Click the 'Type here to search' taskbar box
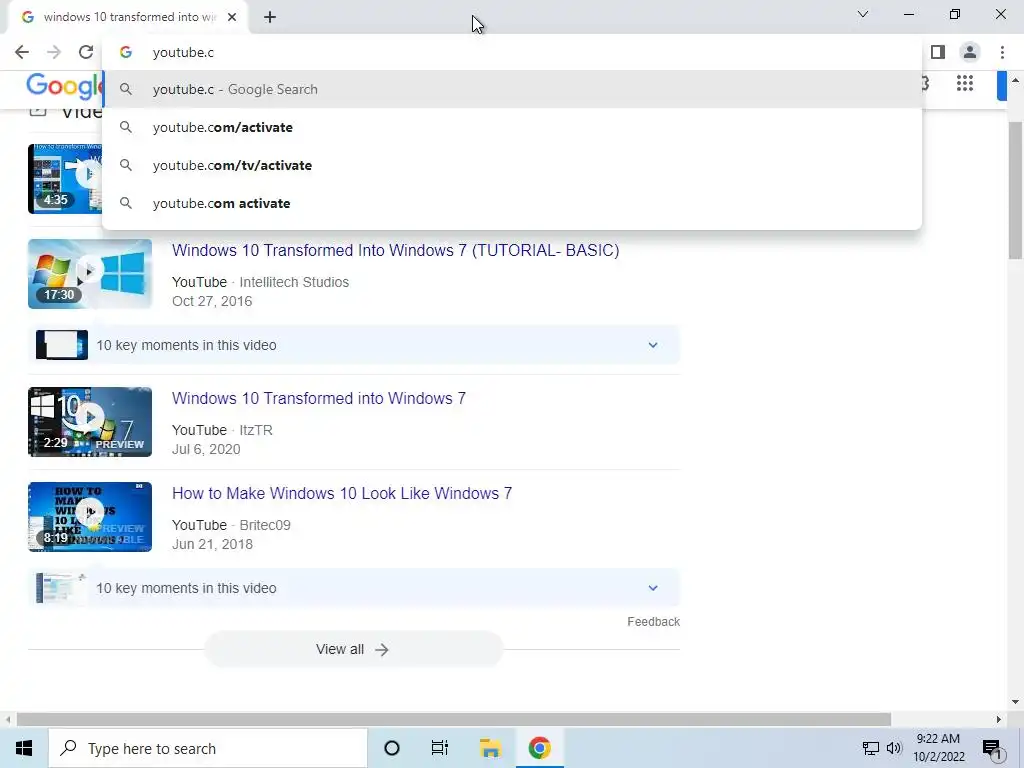1024x768 pixels. [208, 748]
